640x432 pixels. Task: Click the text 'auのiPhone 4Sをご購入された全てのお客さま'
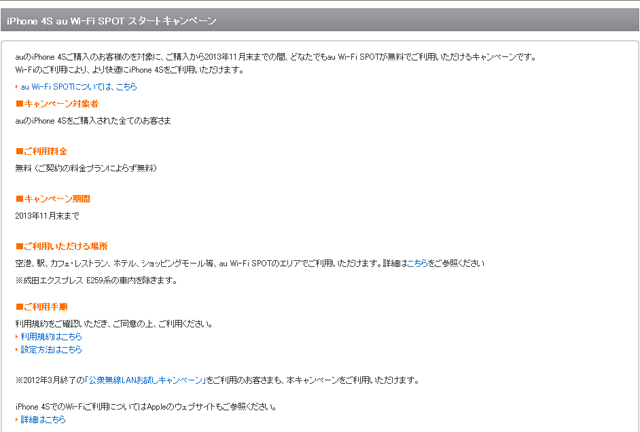pyautogui.click(x=93, y=121)
